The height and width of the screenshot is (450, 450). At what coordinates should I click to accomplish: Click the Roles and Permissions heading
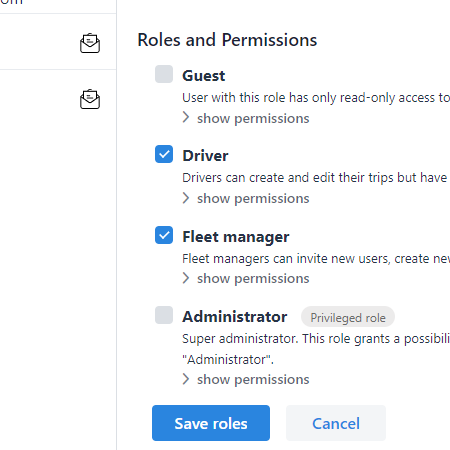pos(227,40)
